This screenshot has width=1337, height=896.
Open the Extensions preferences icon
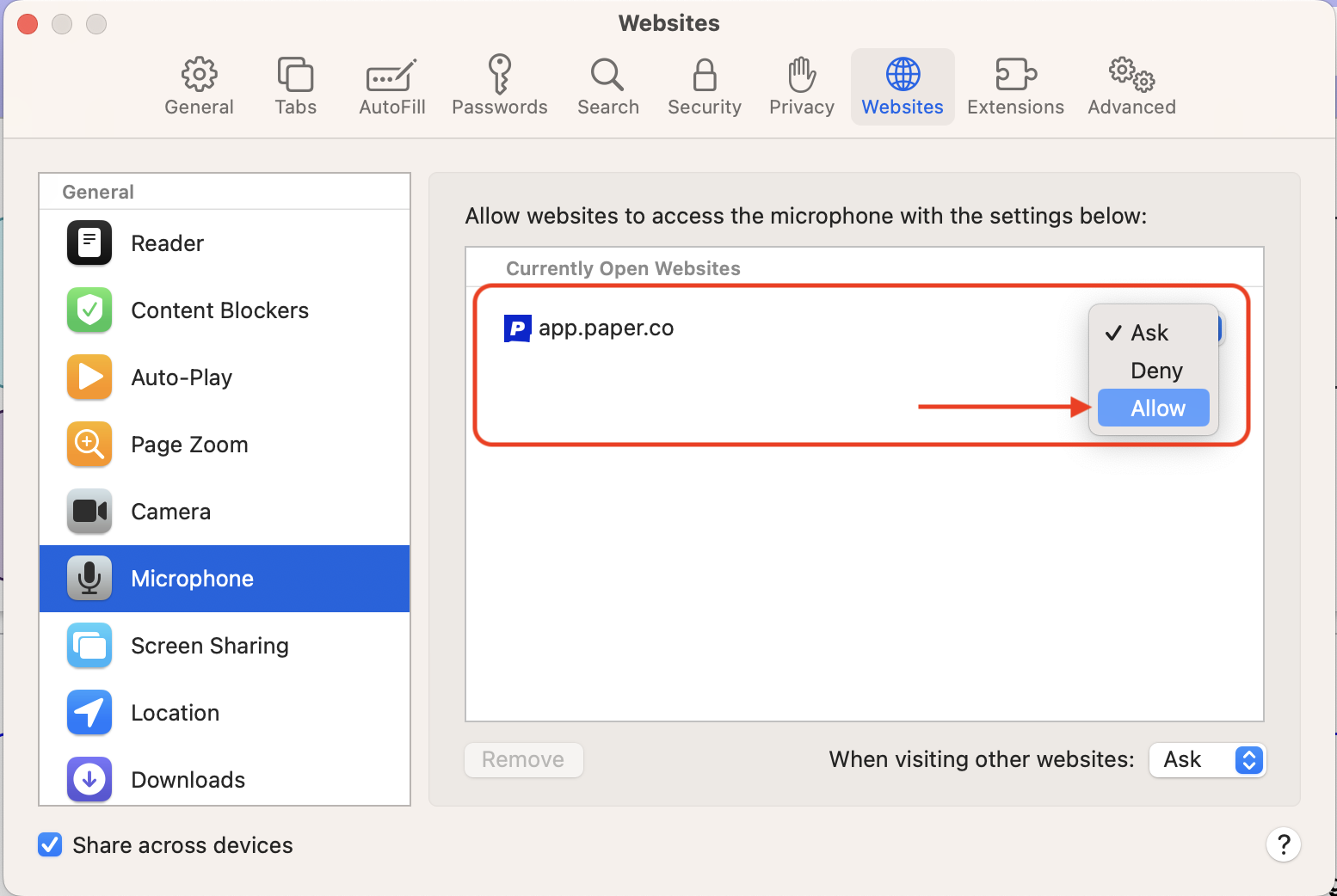1015,85
